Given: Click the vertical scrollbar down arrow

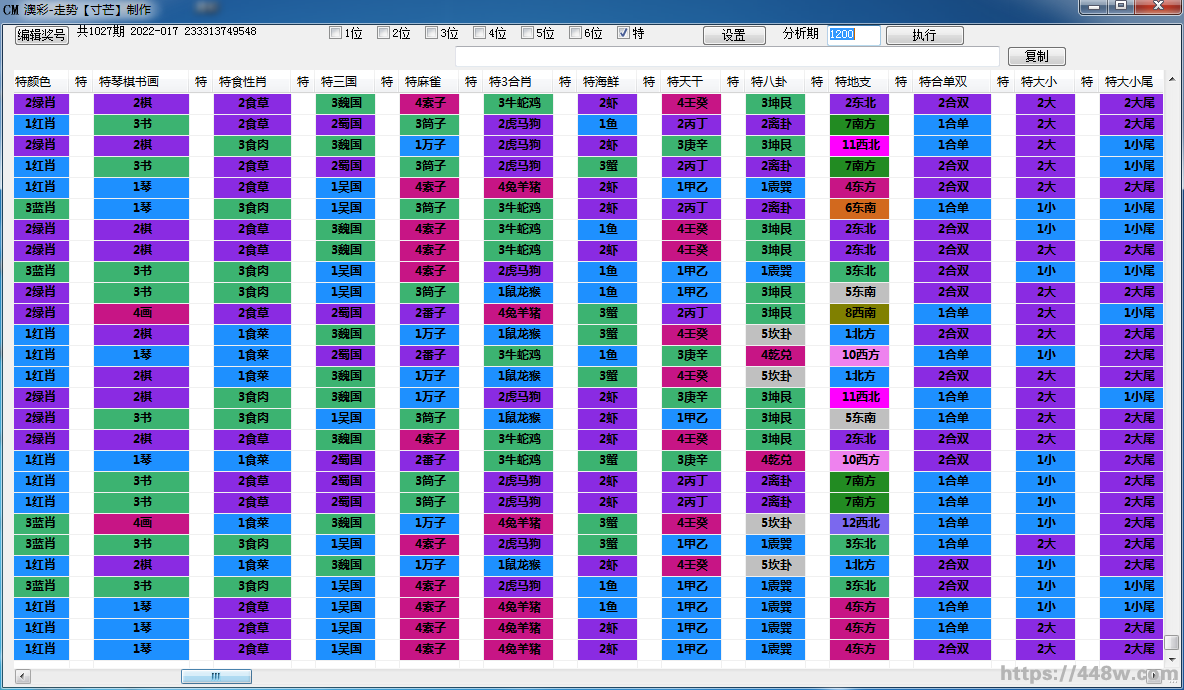Looking at the screenshot, I should (1172, 660).
